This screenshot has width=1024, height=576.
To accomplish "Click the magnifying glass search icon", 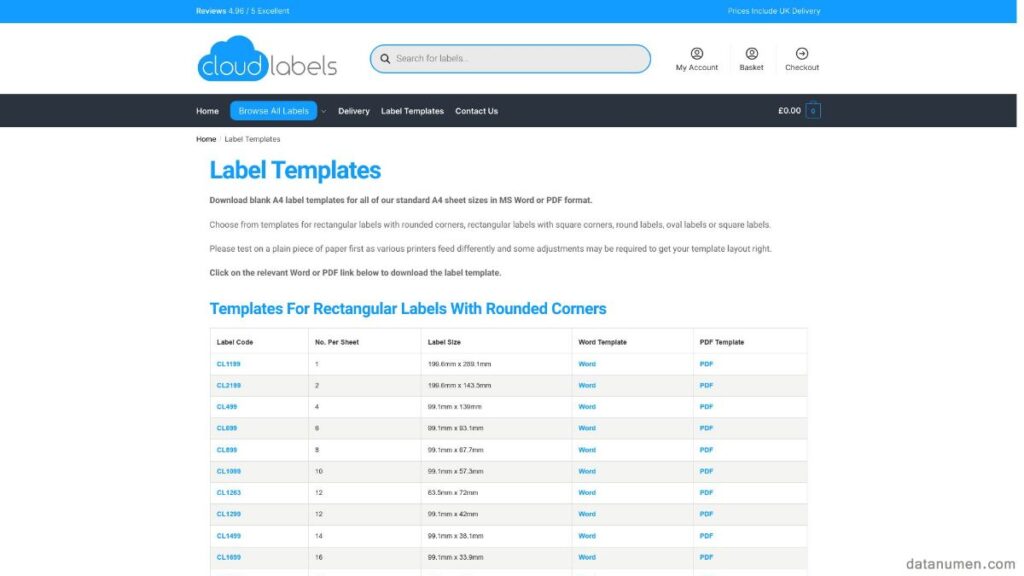I will click(x=386, y=59).
